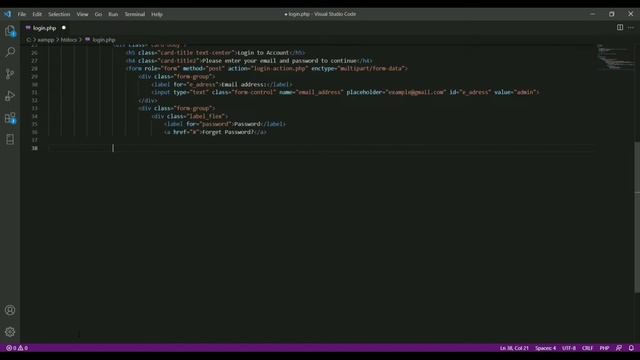Click Spaces: 4 indentation setting
640x360 pixels.
(545, 348)
